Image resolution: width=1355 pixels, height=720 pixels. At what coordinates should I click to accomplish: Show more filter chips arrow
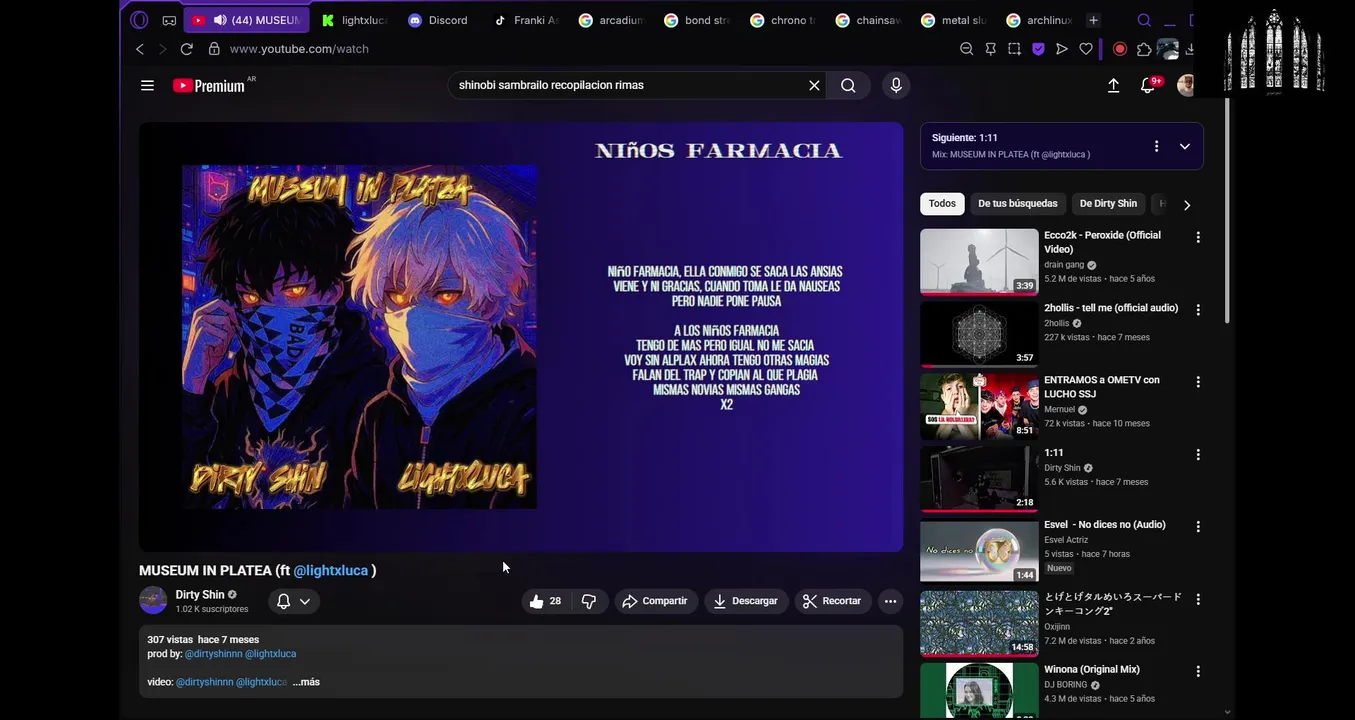click(1187, 205)
